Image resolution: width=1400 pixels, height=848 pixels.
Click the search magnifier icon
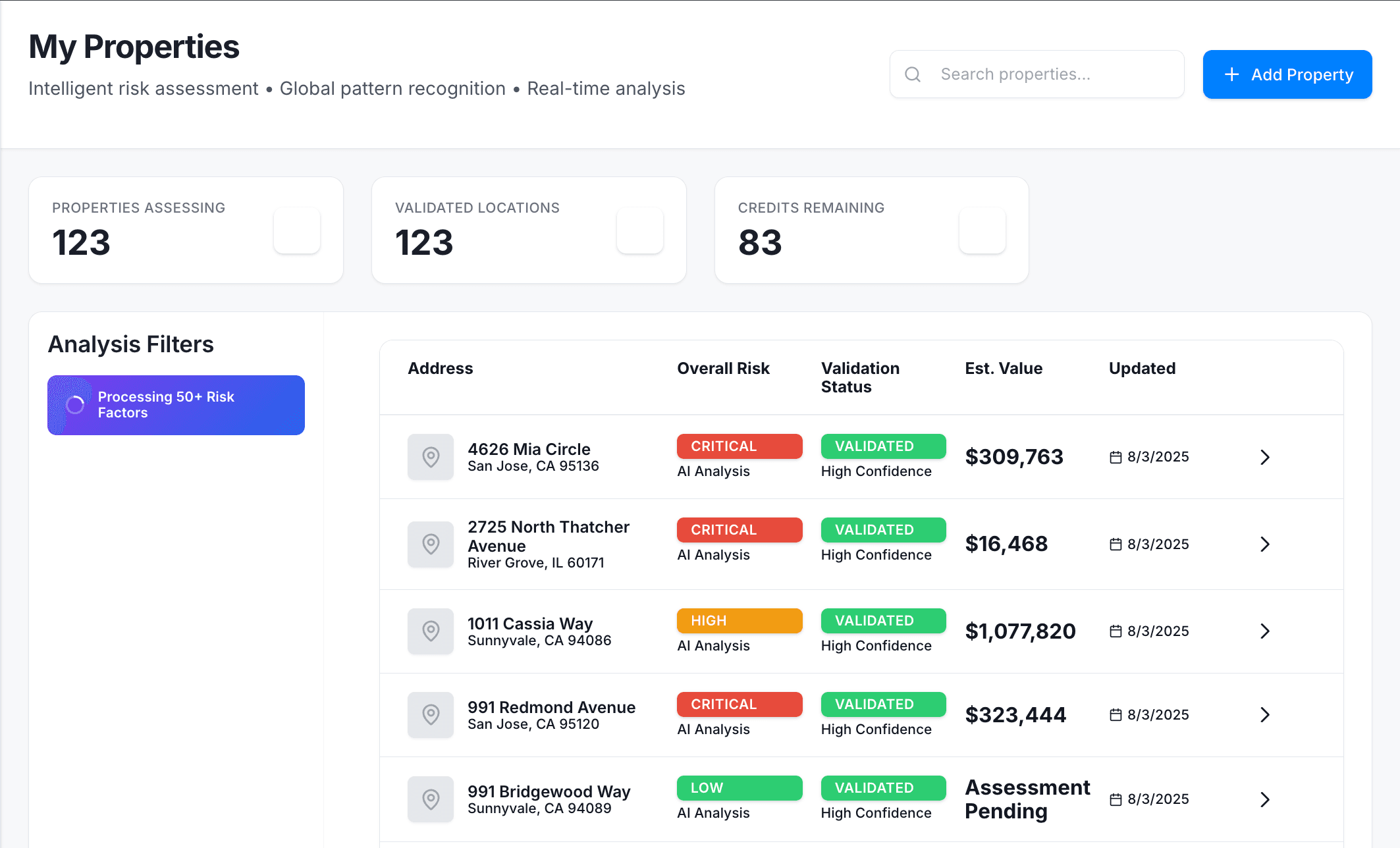pos(913,74)
